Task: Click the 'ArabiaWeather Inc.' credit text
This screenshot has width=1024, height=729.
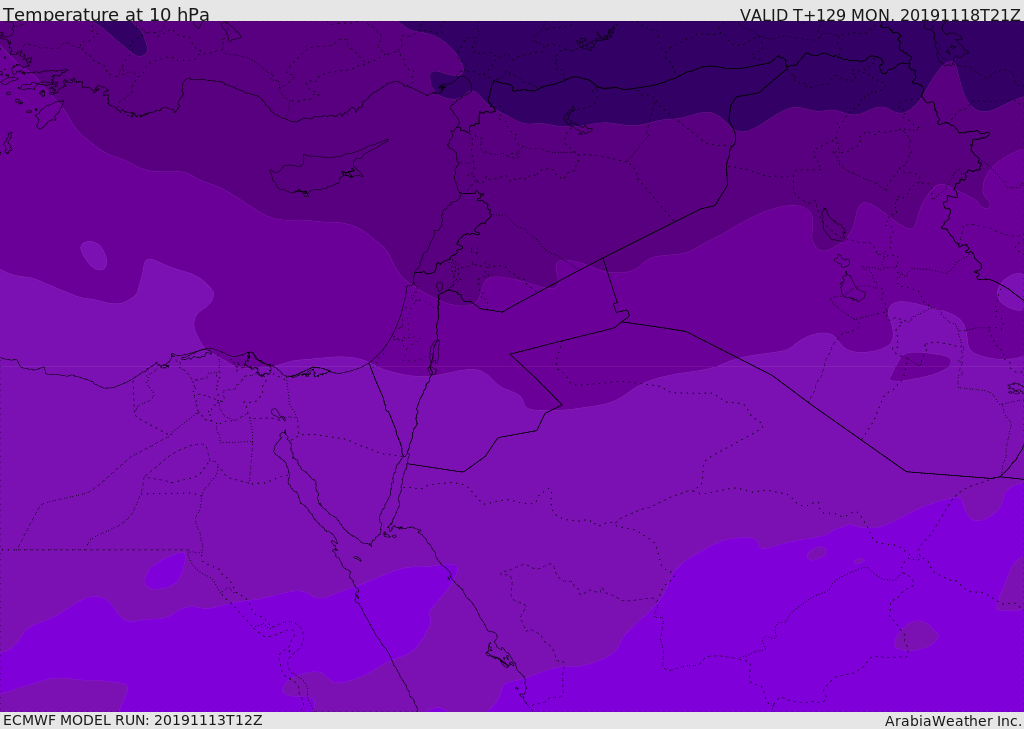Action: click(953, 721)
